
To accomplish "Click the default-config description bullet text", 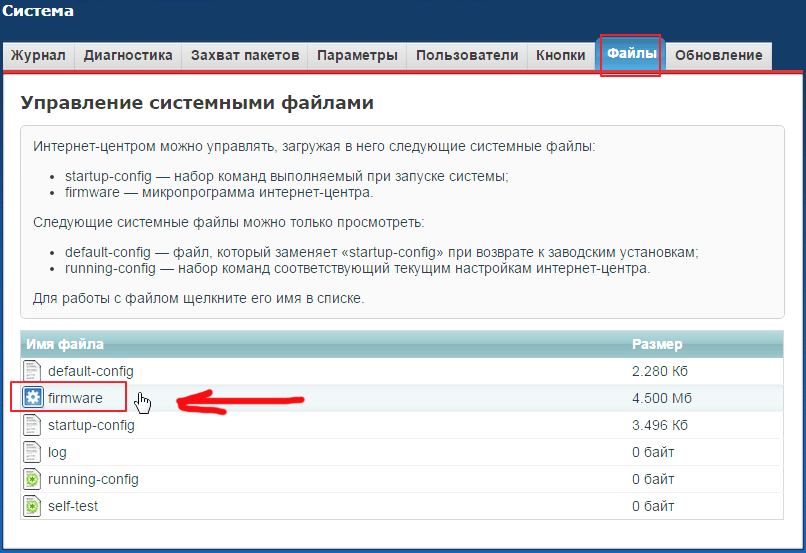I will click(381, 252).
